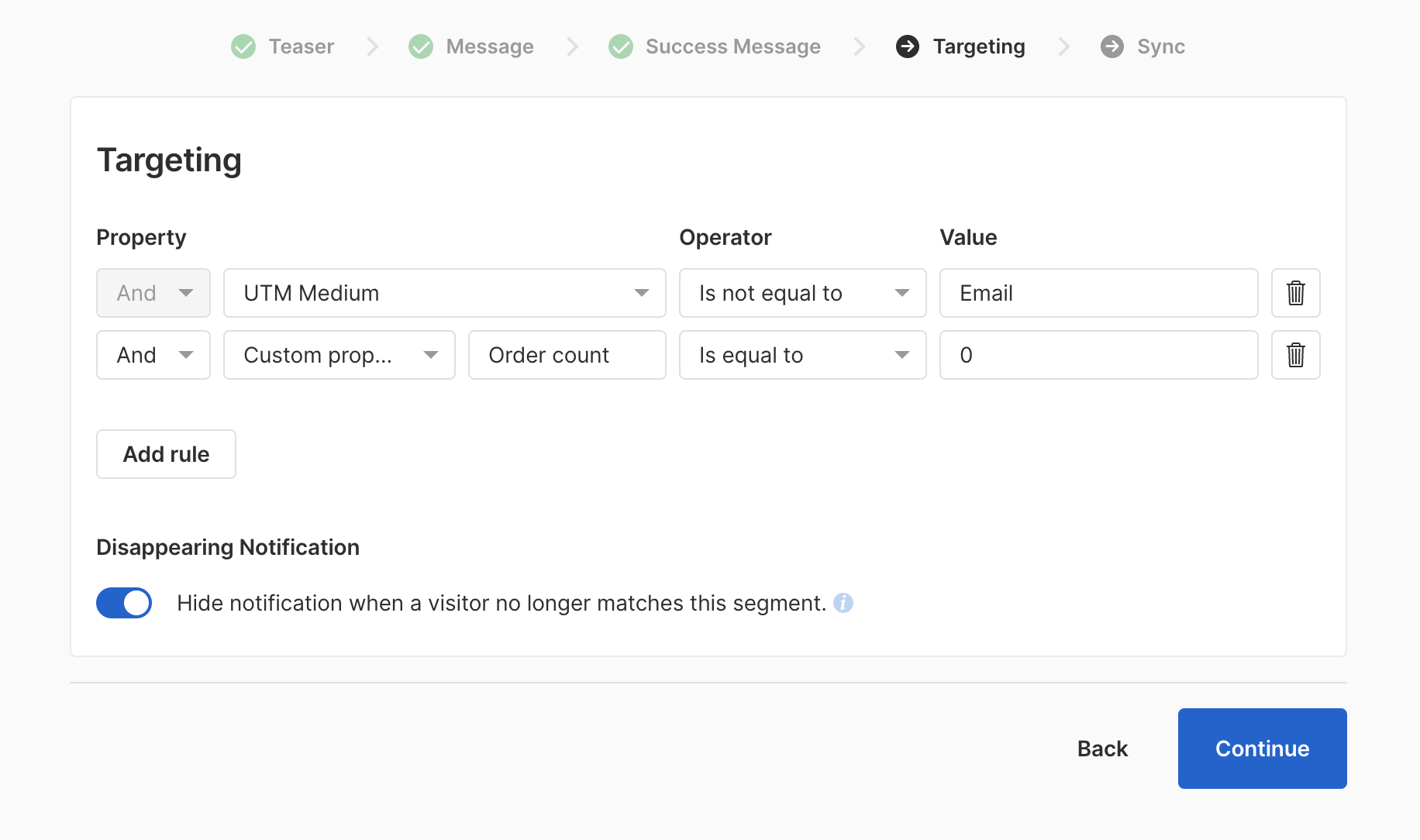The width and height of the screenshot is (1420, 840).
Task: Edit the Email value field
Action: point(1098,293)
